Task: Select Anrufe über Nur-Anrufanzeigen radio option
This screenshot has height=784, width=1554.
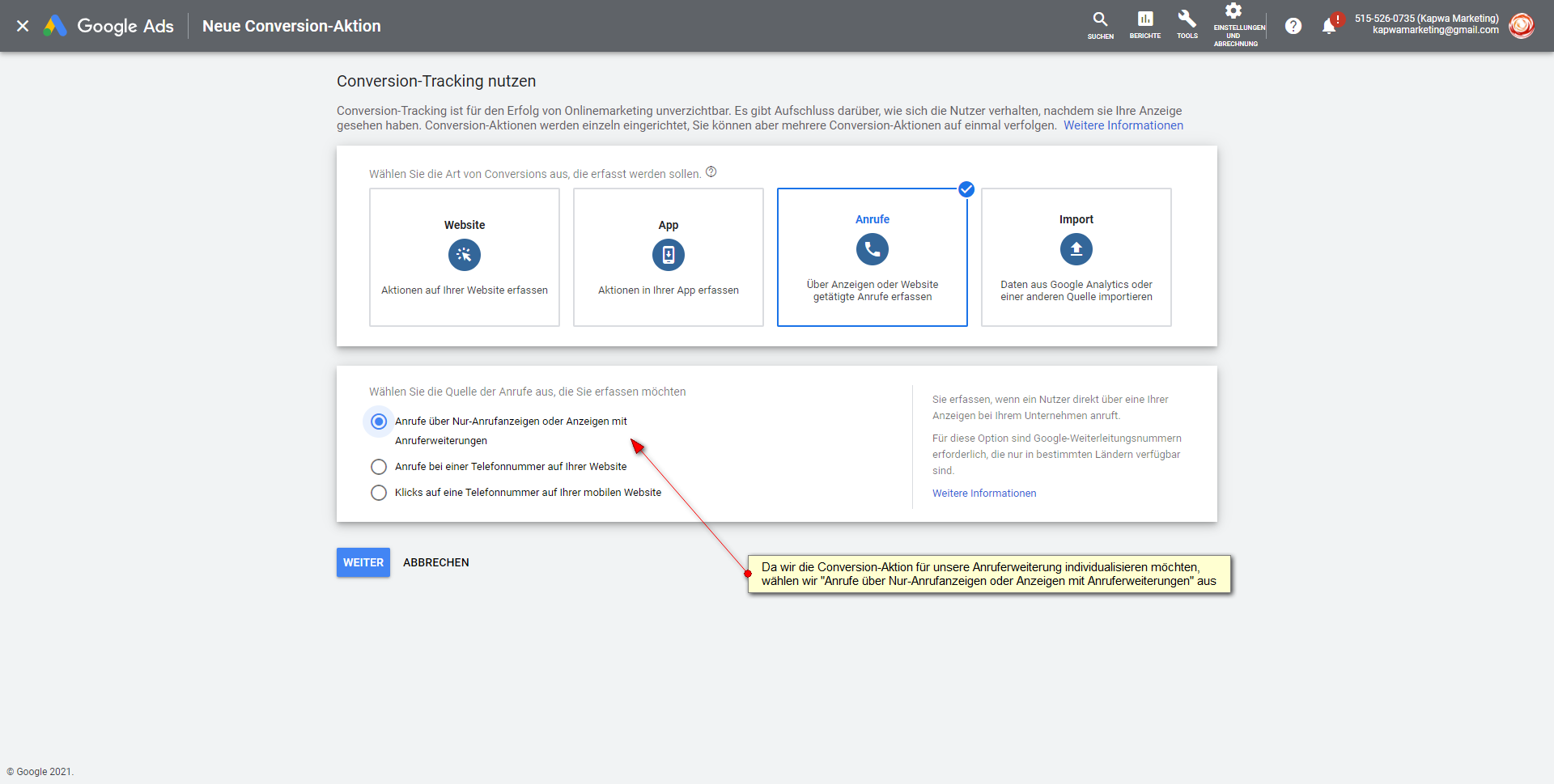Action: (x=379, y=422)
